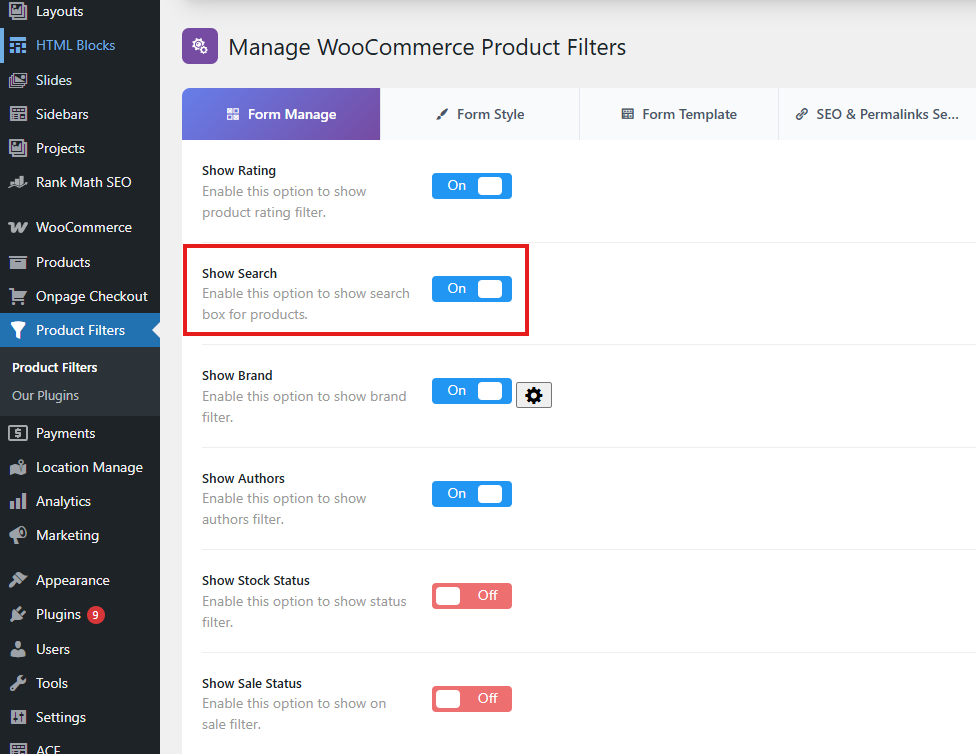
Task: Open the Rank Math SEO label
Action: pyautogui.click(x=83, y=182)
